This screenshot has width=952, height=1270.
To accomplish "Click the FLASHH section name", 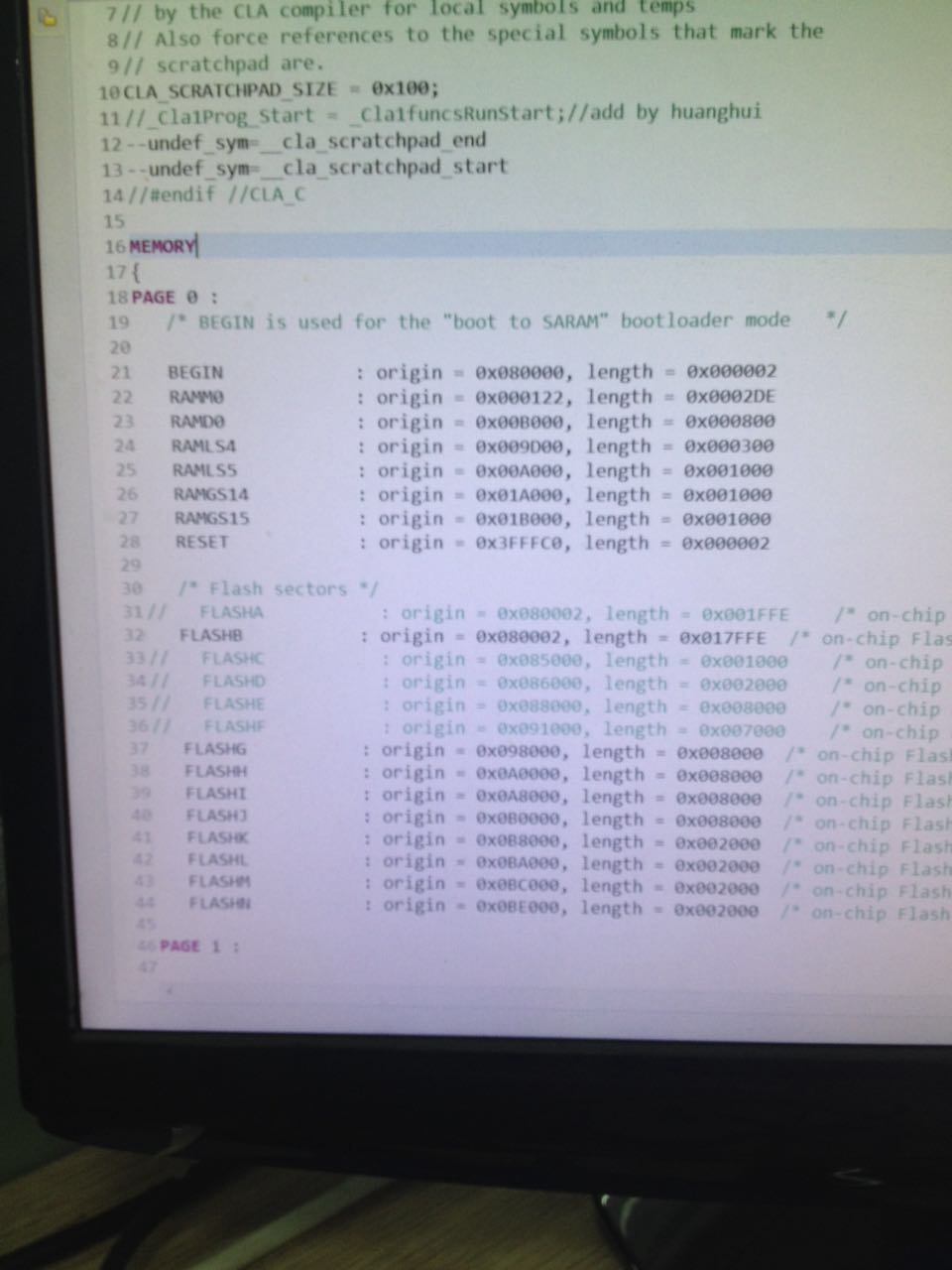I will click(216, 771).
